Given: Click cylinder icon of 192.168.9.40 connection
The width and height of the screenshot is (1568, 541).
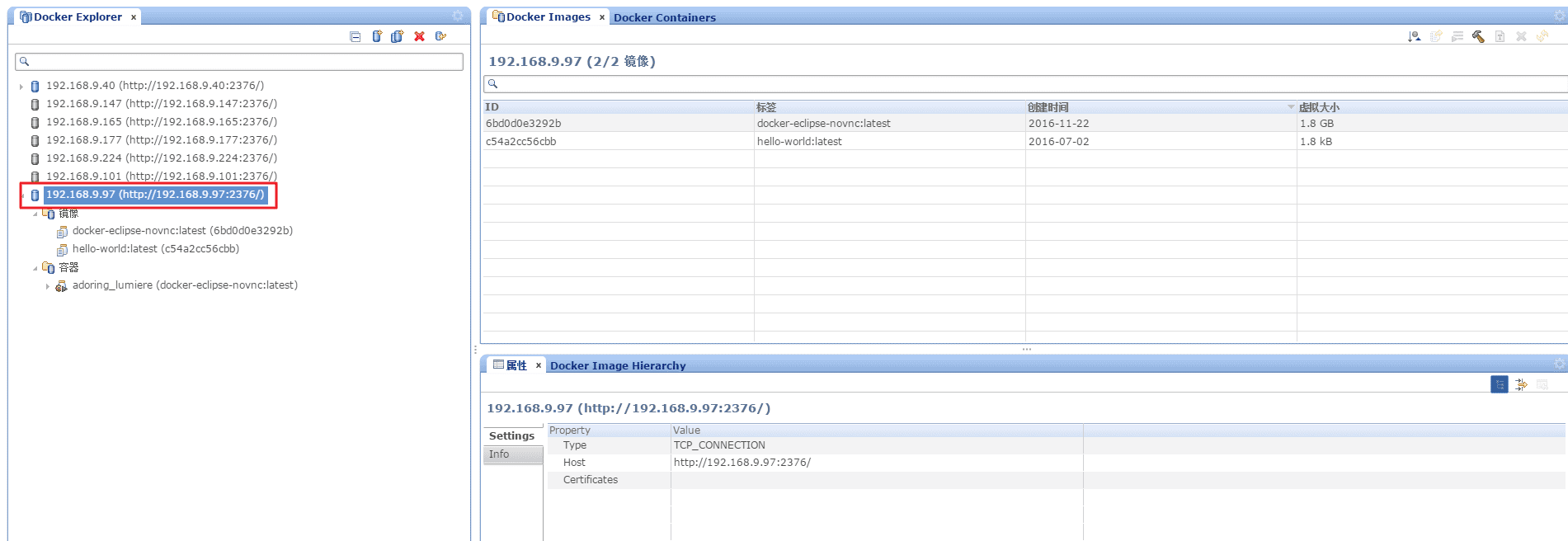Looking at the screenshot, I should (35, 86).
